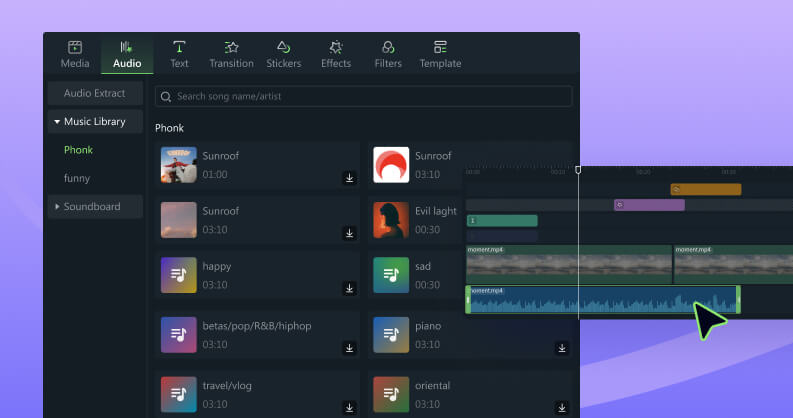Click the Audio Extract button
The height and width of the screenshot is (418, 793).
(x=95, y=93)
